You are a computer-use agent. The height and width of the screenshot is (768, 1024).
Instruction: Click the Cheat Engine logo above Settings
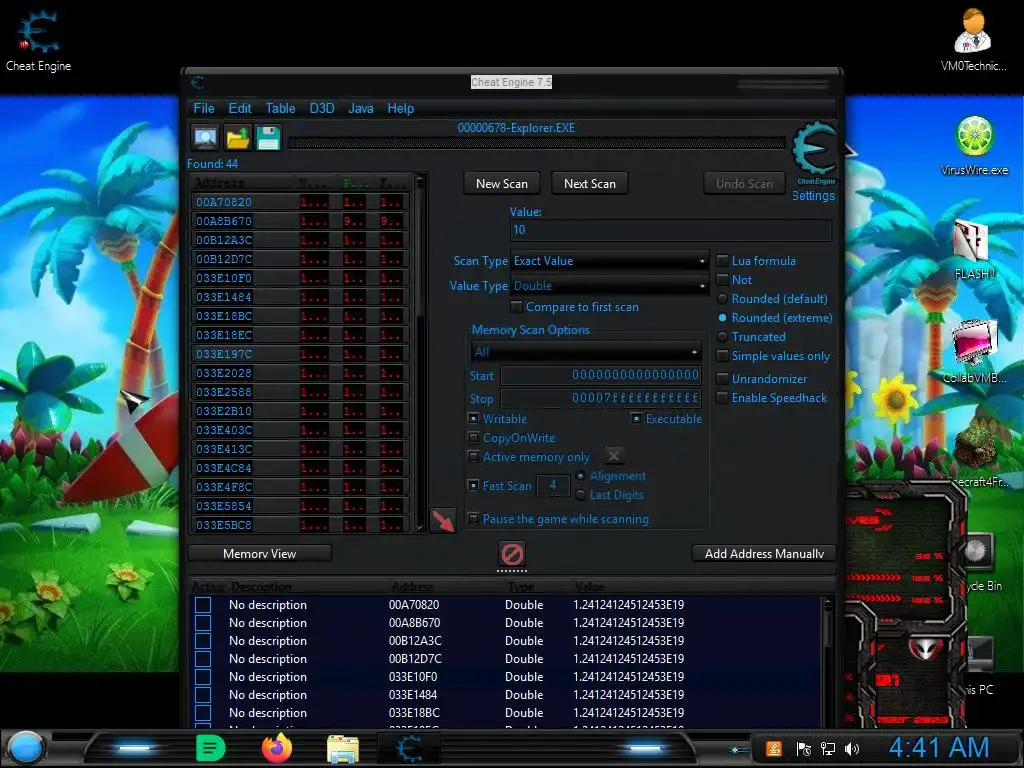coord(814,152)
